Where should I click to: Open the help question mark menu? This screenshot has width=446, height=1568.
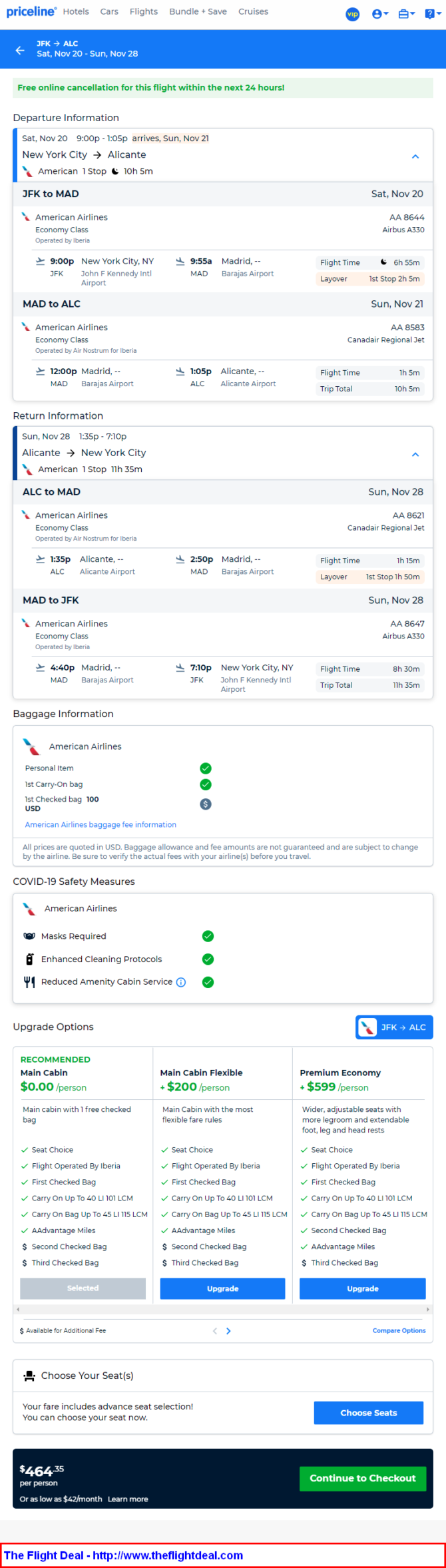[x=430, y=14]
